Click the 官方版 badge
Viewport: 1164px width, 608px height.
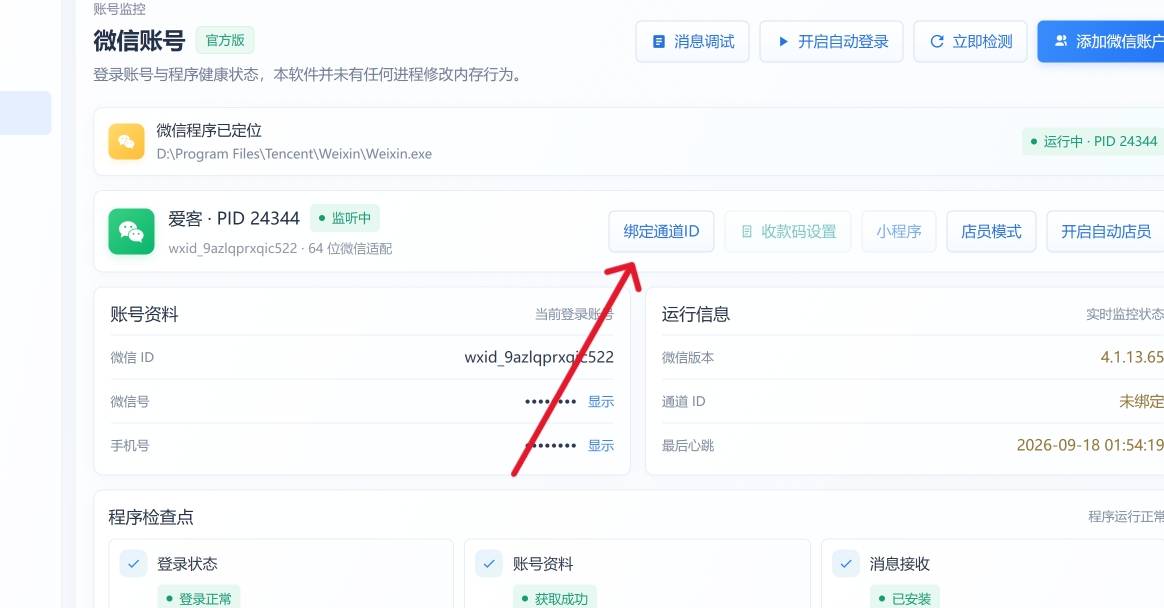(x=225, y=40)
